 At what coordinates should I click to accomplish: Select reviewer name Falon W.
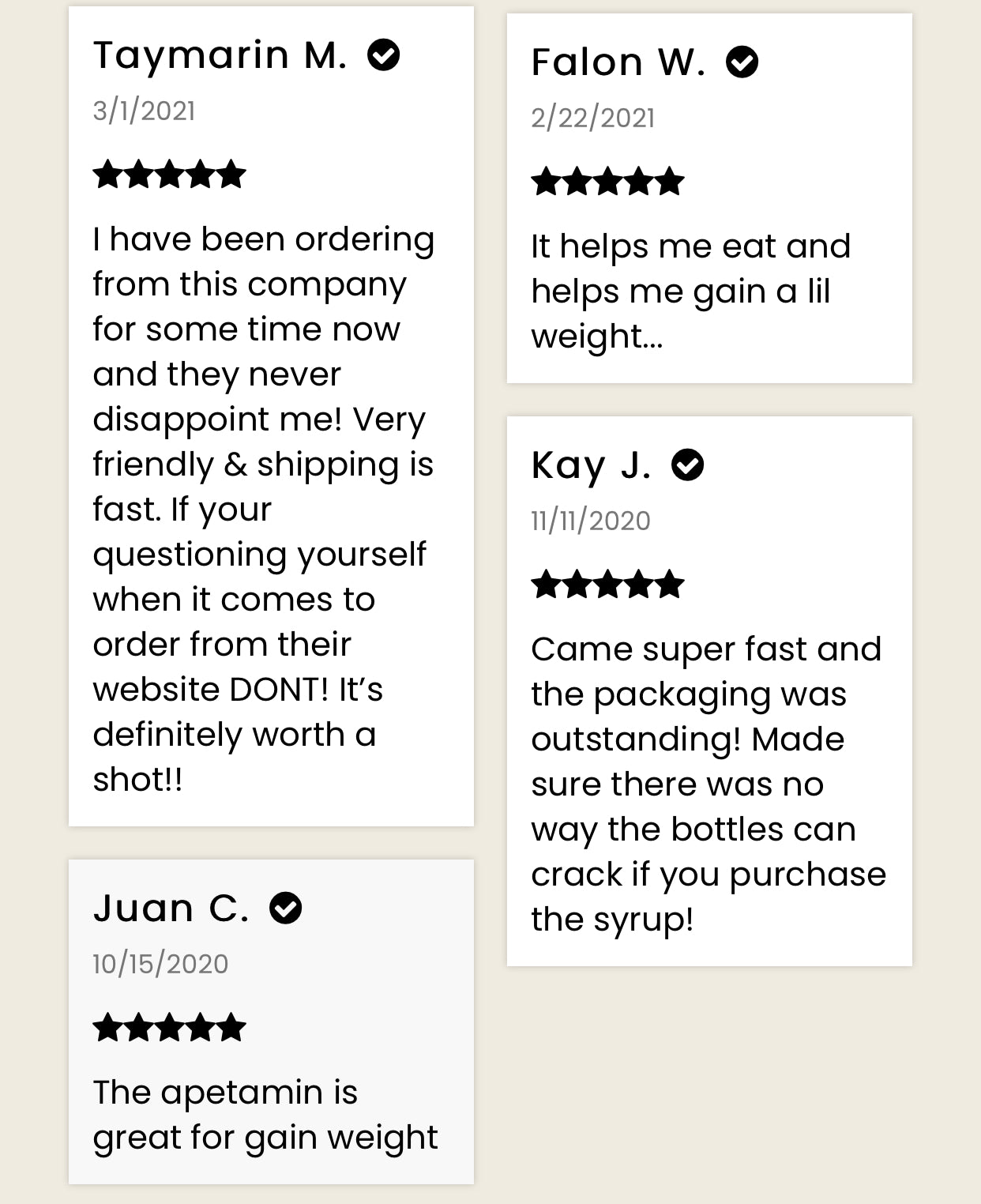tap(618, 62)
